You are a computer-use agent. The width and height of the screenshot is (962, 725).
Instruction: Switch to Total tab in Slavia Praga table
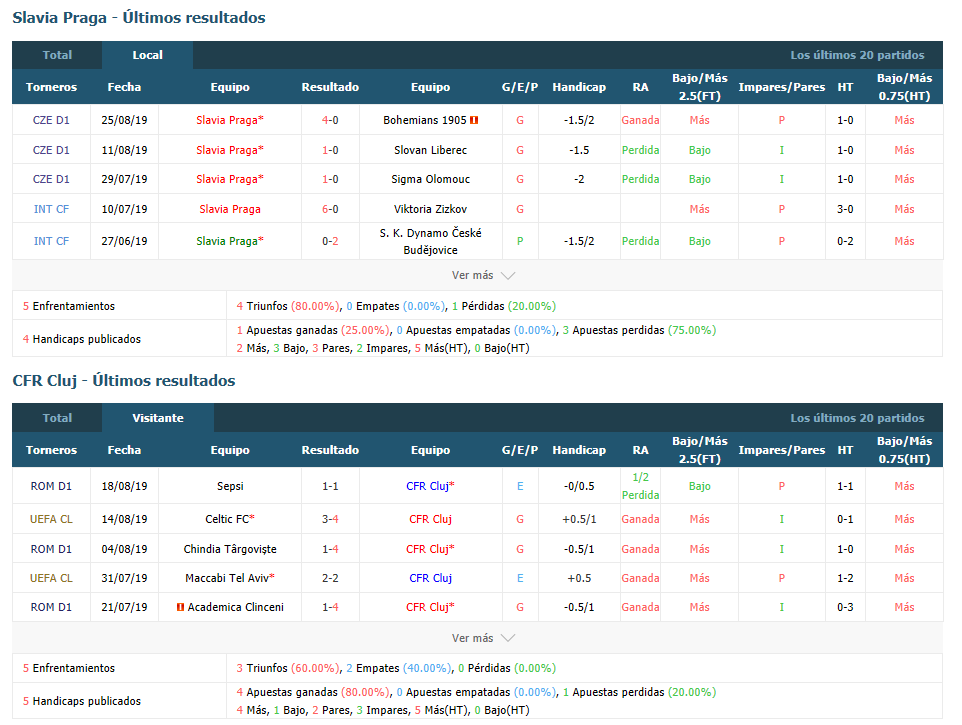(57, 55)
